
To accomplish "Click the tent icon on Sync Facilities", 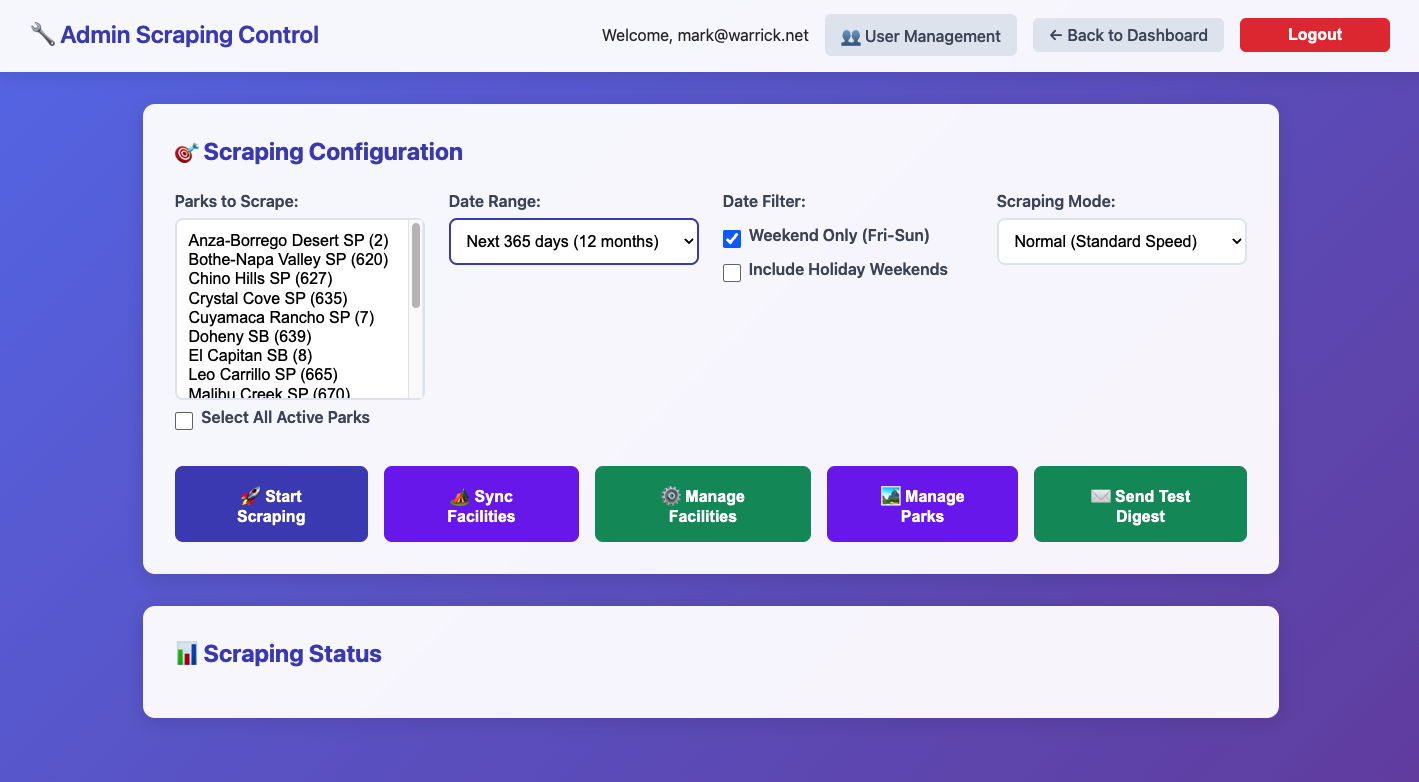I will coord(460,496).
